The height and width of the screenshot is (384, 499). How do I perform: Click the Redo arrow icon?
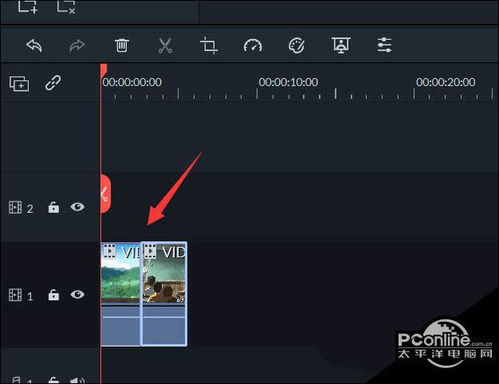(77, 46)
